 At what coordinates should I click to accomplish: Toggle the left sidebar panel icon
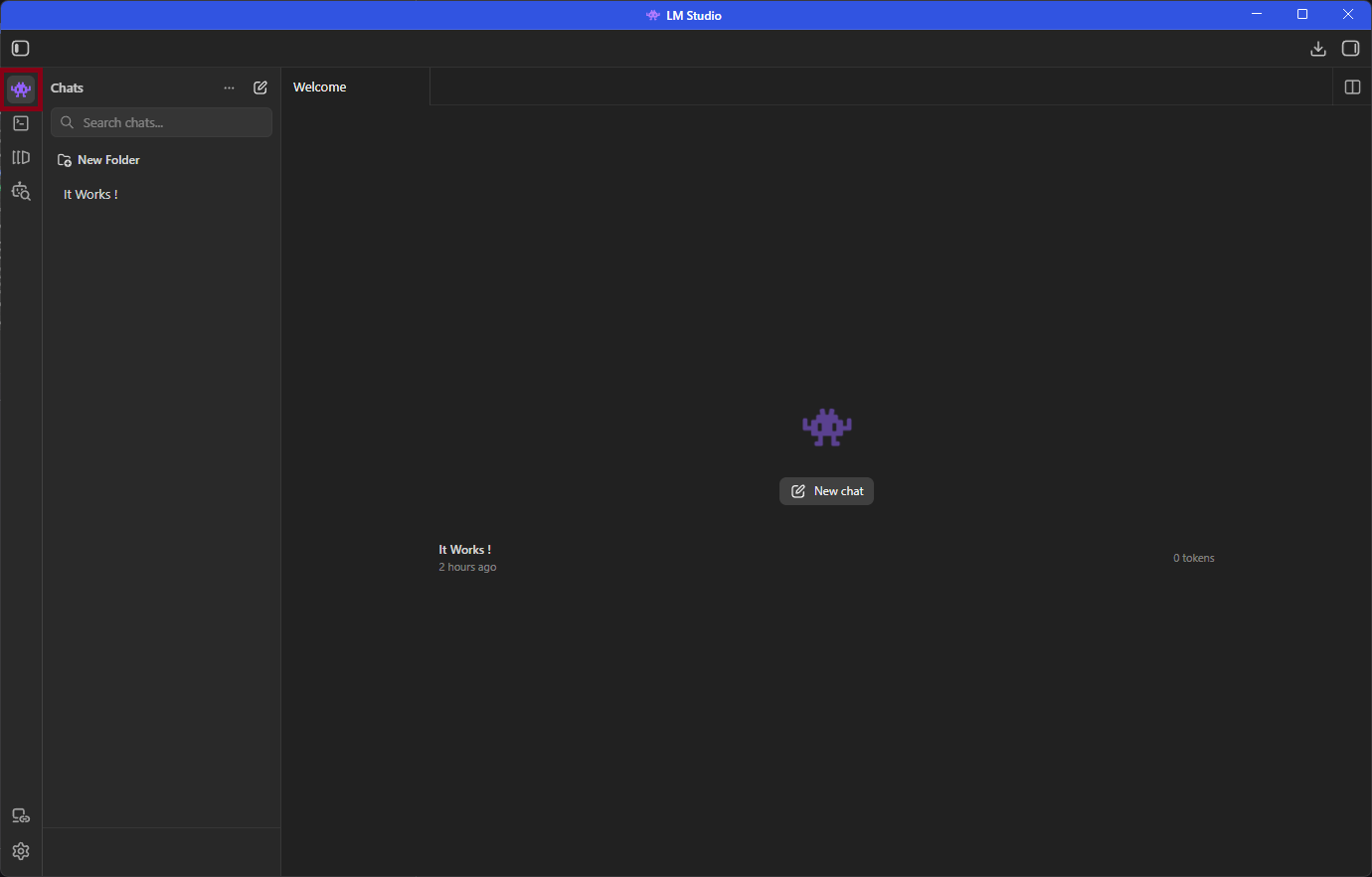(21, 48)
